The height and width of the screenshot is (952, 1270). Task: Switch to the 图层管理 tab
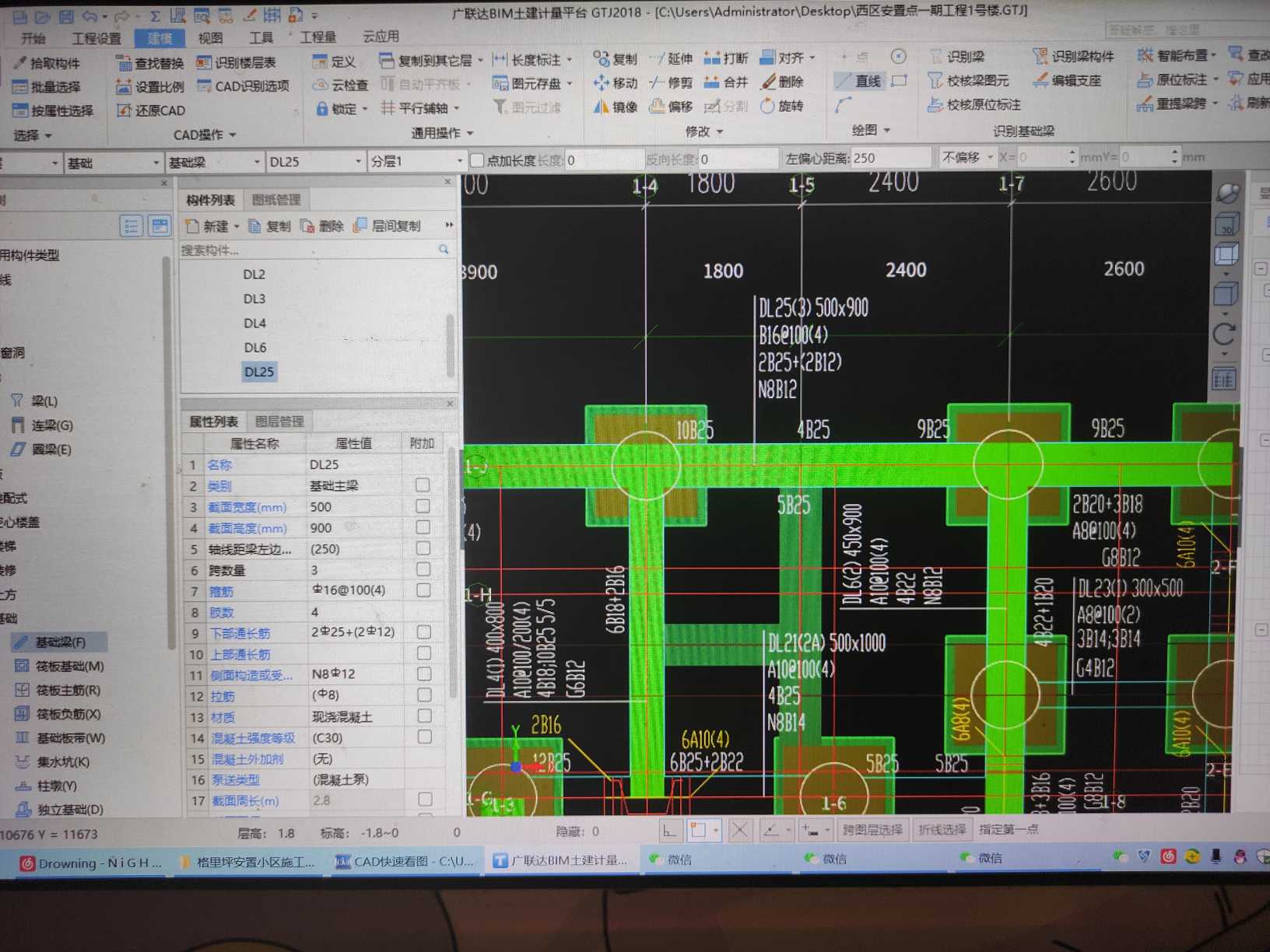(x=279, y=422)
